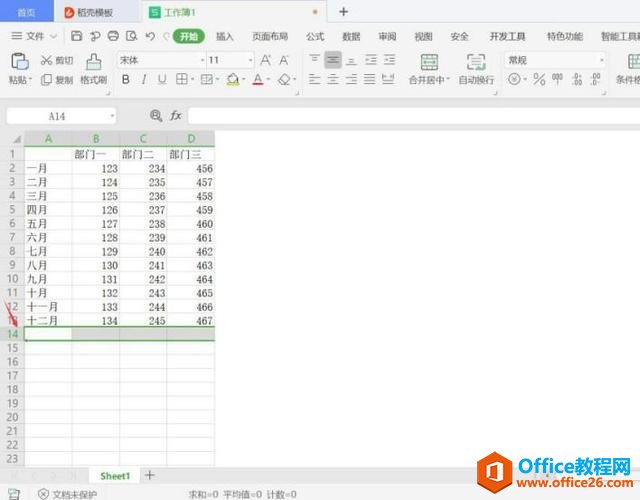The image size is (640, 500).
Task: Justify text across the cell
Action: pos(369,79)
